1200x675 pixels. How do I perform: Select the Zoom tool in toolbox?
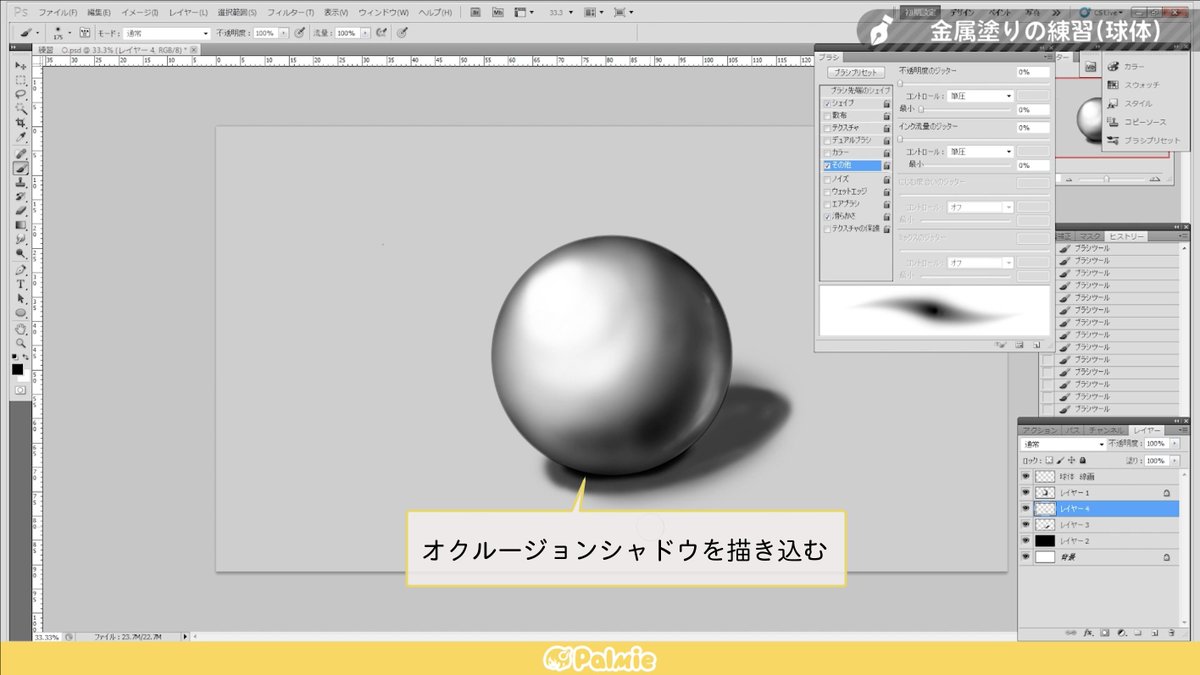20,342
